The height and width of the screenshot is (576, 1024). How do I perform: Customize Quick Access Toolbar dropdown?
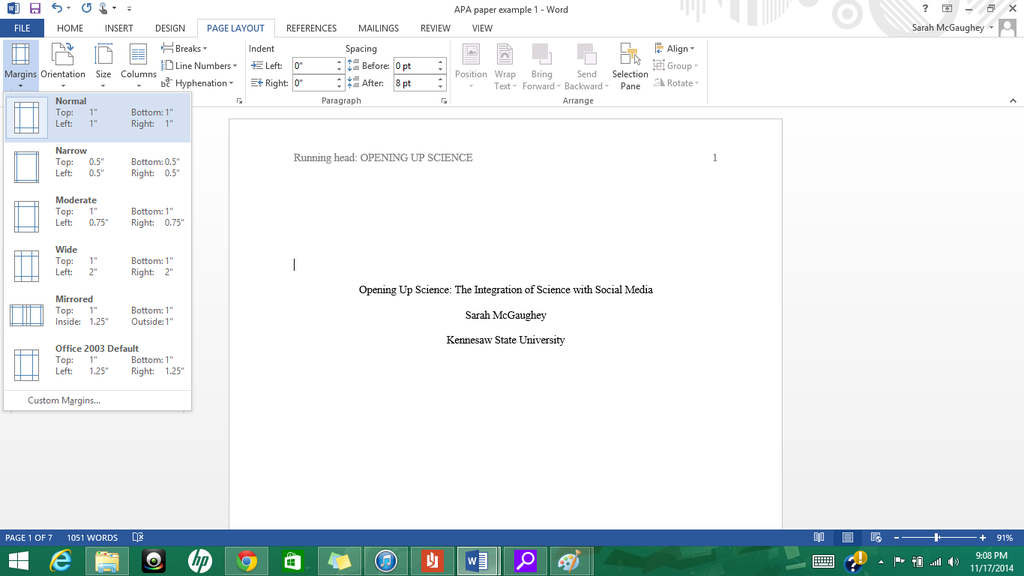pos(129,9)
